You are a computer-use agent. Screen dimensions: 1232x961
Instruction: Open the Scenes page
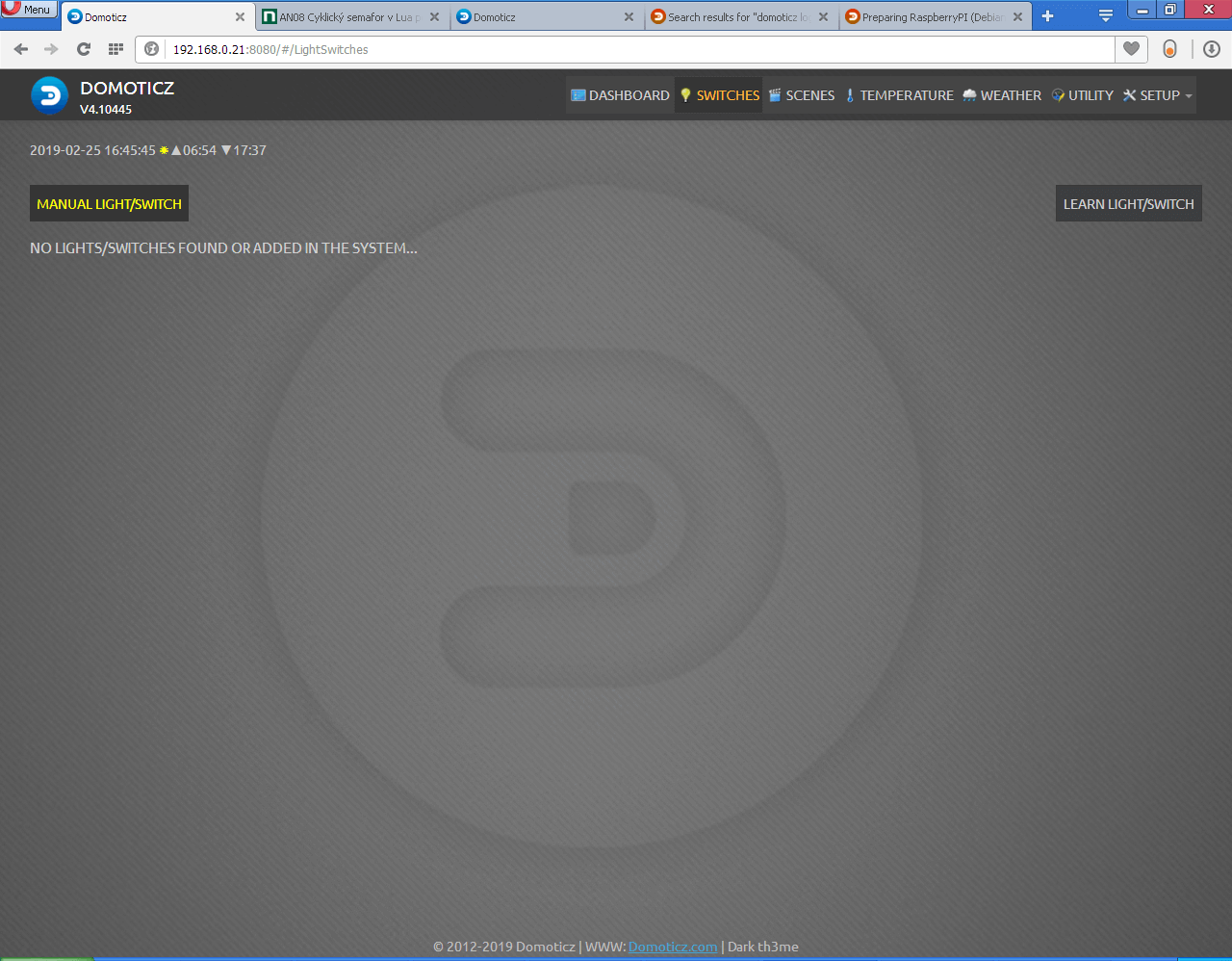pos(801,95)
